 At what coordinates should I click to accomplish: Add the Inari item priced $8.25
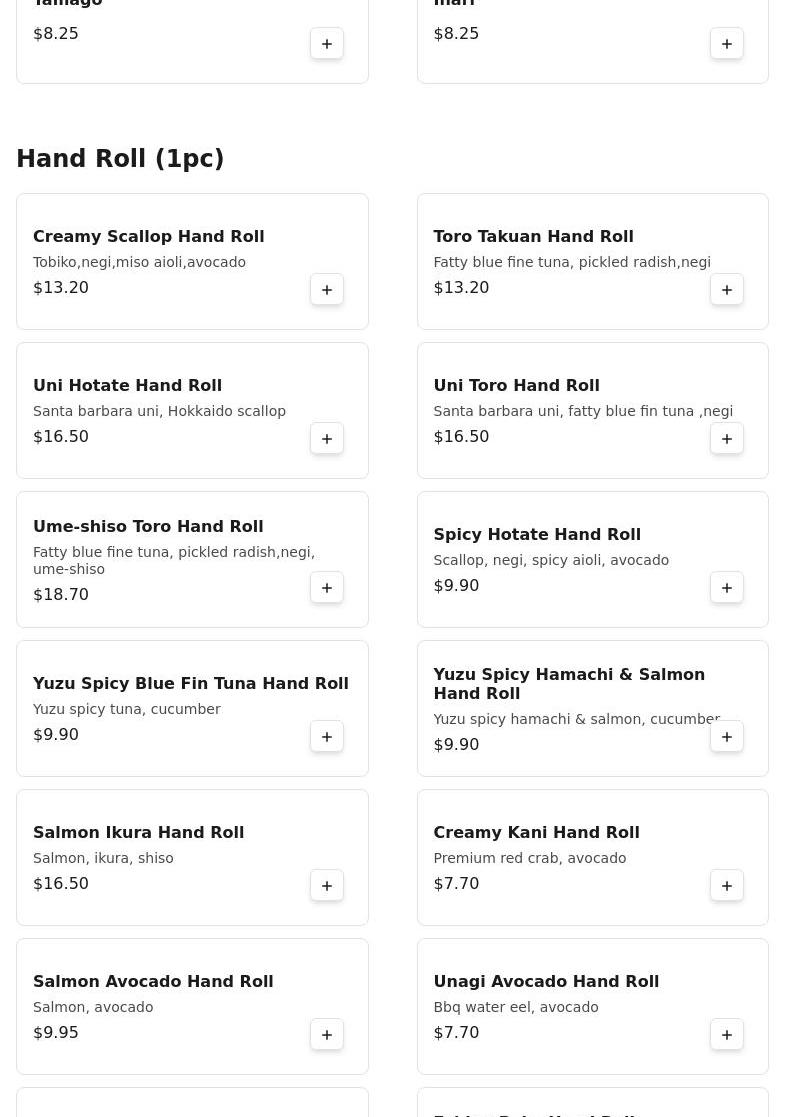(727, 44)
